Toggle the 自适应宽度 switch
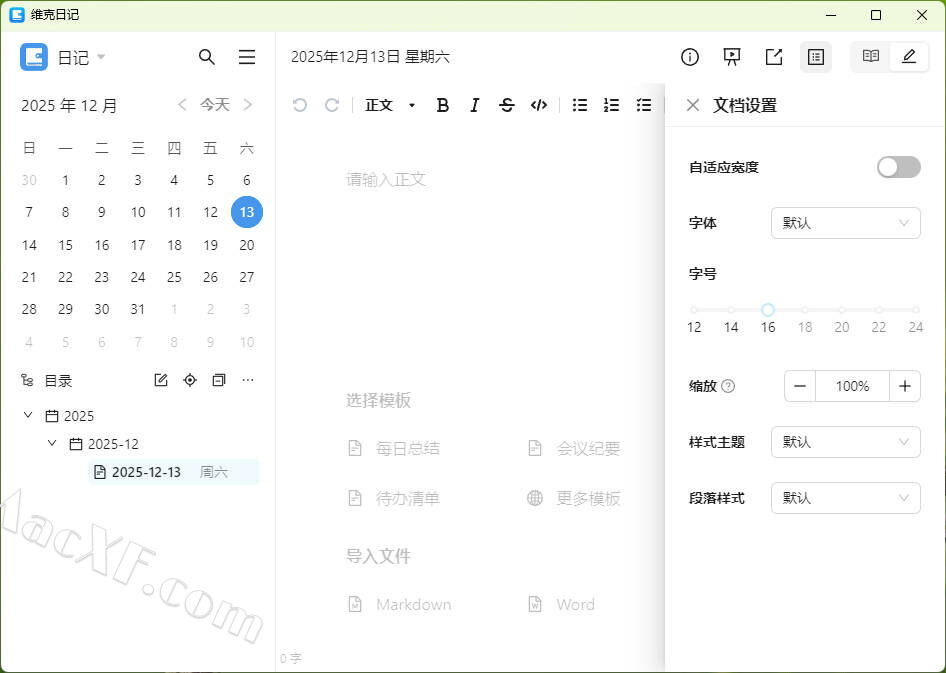 tap(898, 167)
